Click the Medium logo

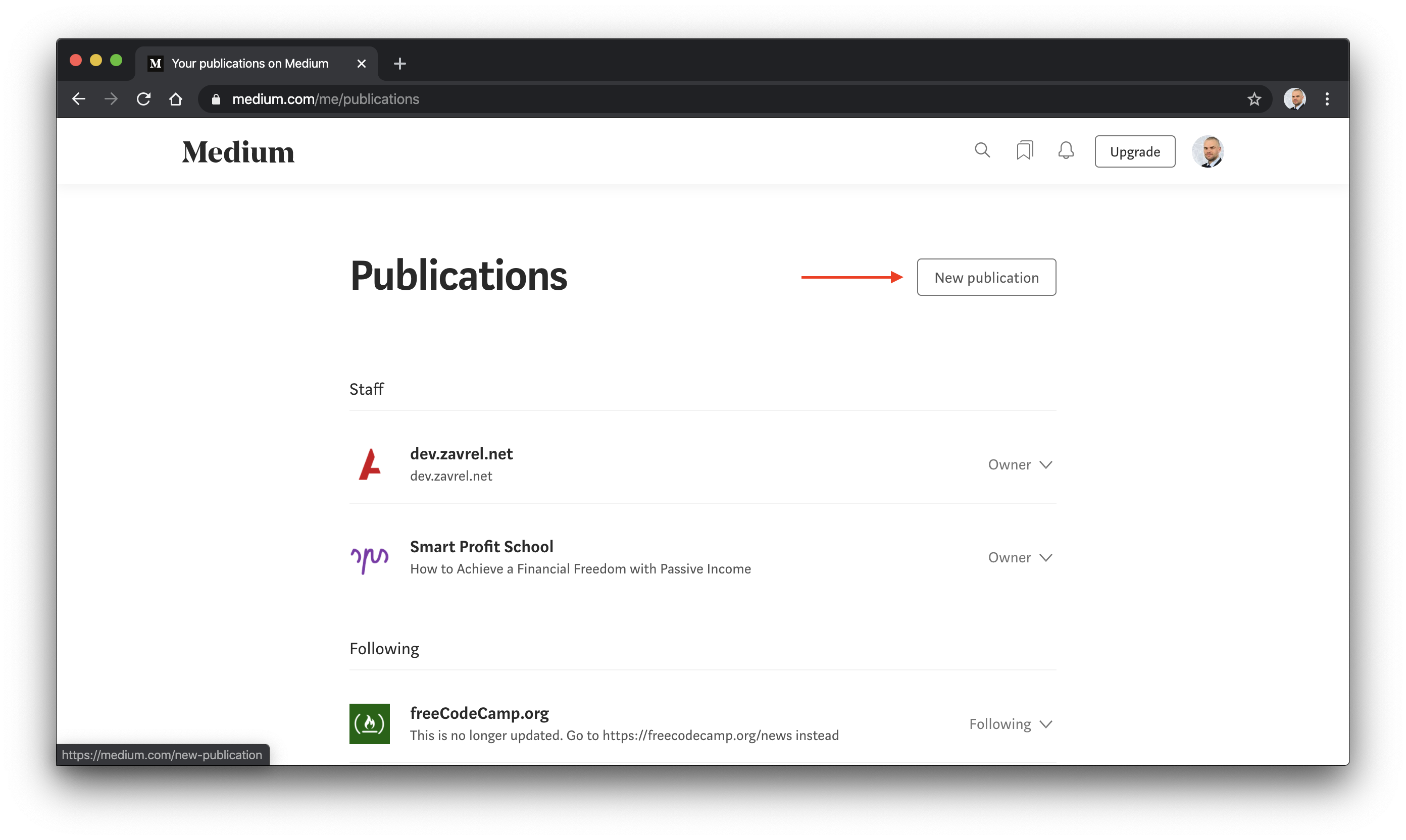[x=238, y=152]
